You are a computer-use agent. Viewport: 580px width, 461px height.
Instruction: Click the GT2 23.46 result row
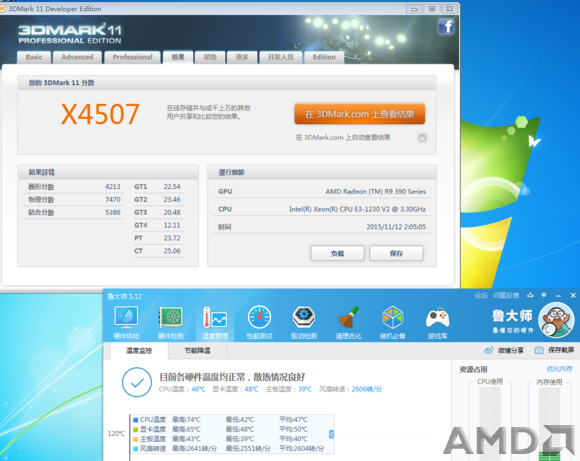(x=158, y=200)
